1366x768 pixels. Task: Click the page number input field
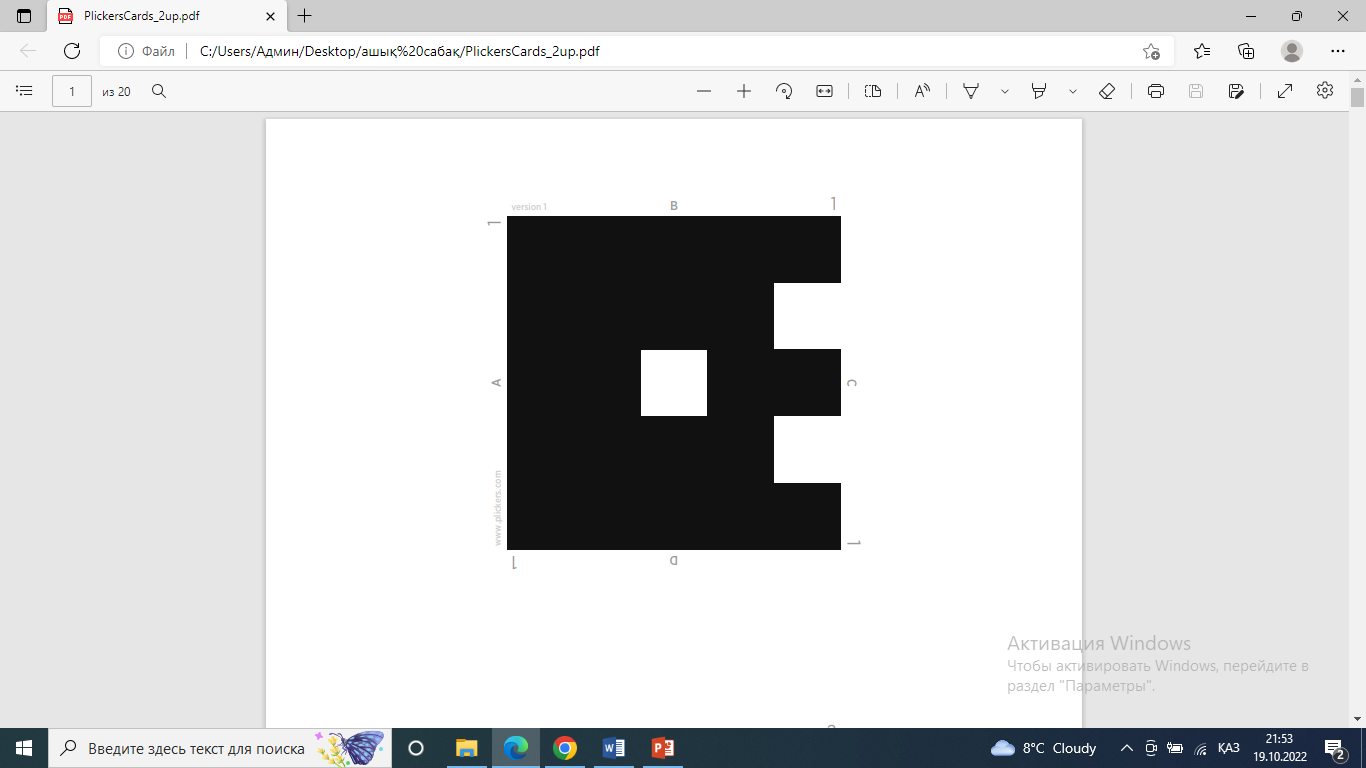tap(72, 91)
